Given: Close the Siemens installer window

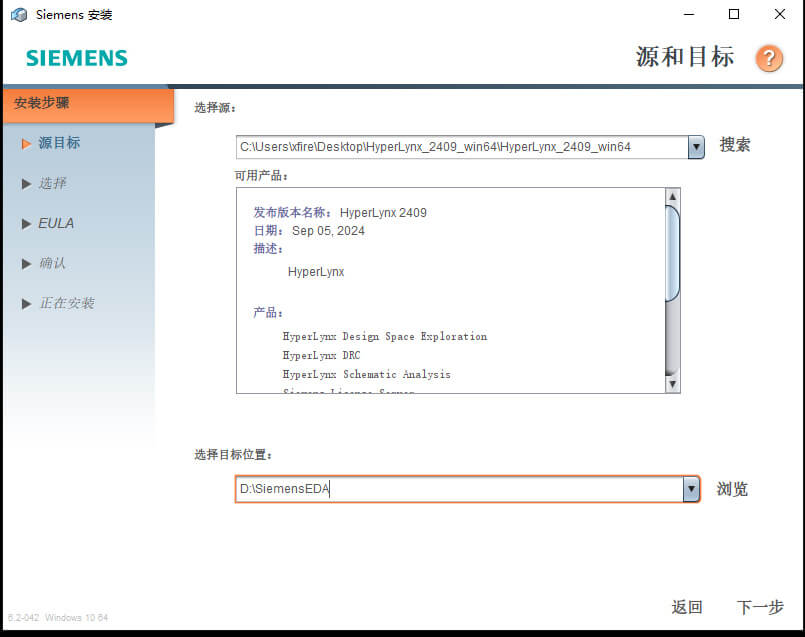Looking at the screenshot, I should tap(779, 14).
